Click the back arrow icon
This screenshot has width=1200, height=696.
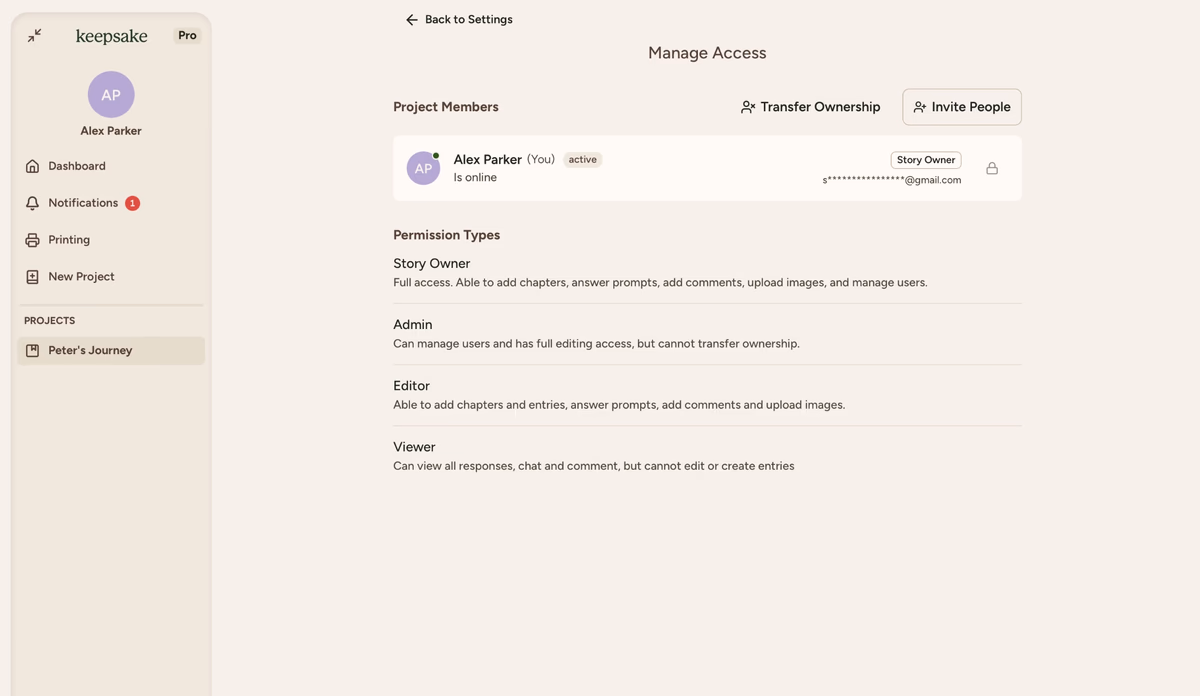pyautogui.click(x=411, y=20)
